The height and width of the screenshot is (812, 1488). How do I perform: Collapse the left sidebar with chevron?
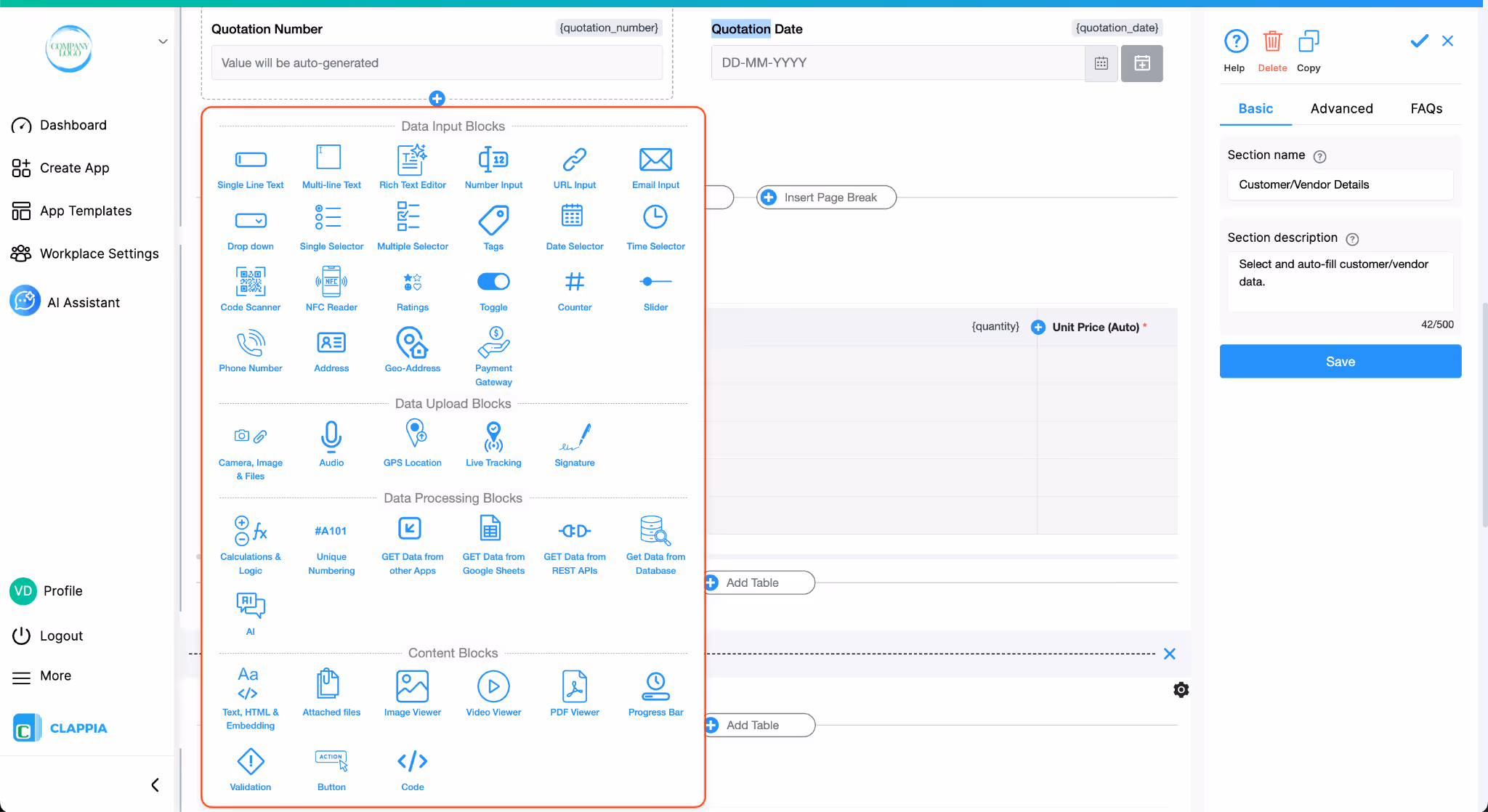[x=155, y=784]
